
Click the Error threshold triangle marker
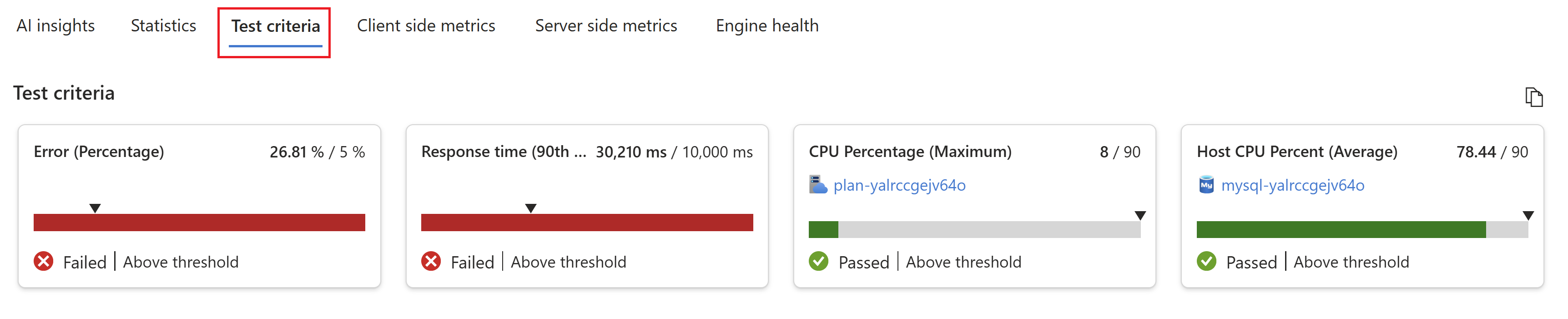click(x=95, y=208)
